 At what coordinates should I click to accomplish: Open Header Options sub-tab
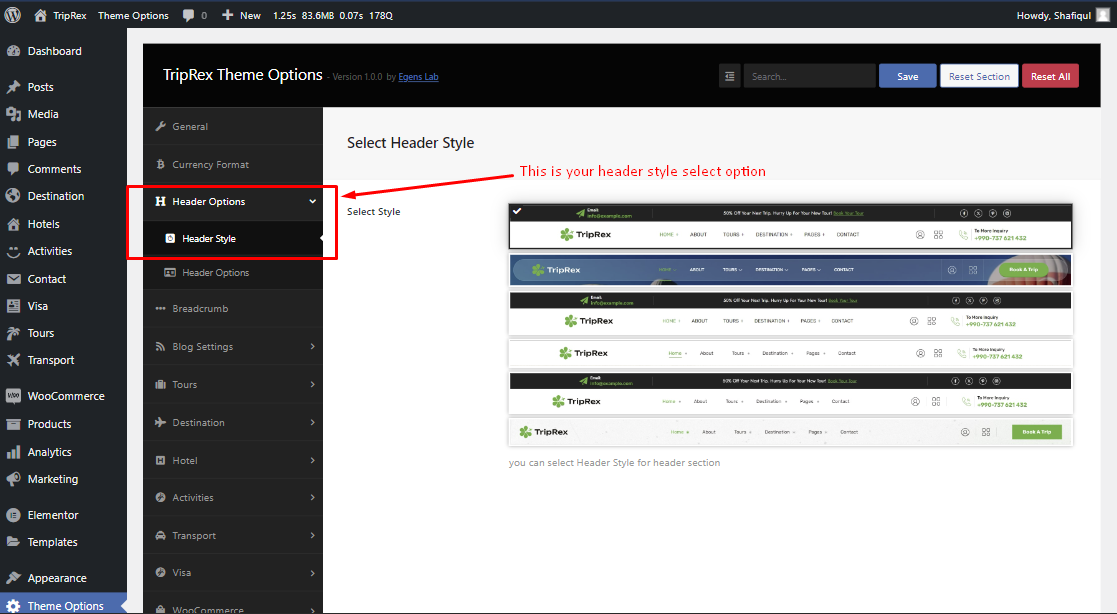coord(233,273)
